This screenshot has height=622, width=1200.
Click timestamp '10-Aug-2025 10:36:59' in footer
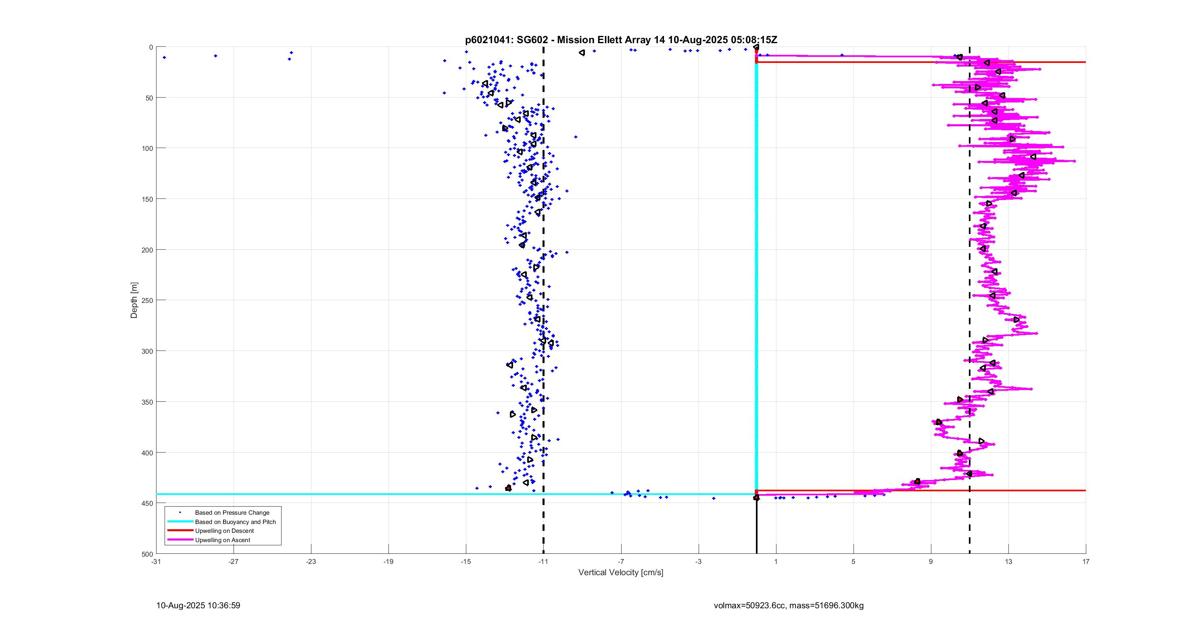coord(198,605)
